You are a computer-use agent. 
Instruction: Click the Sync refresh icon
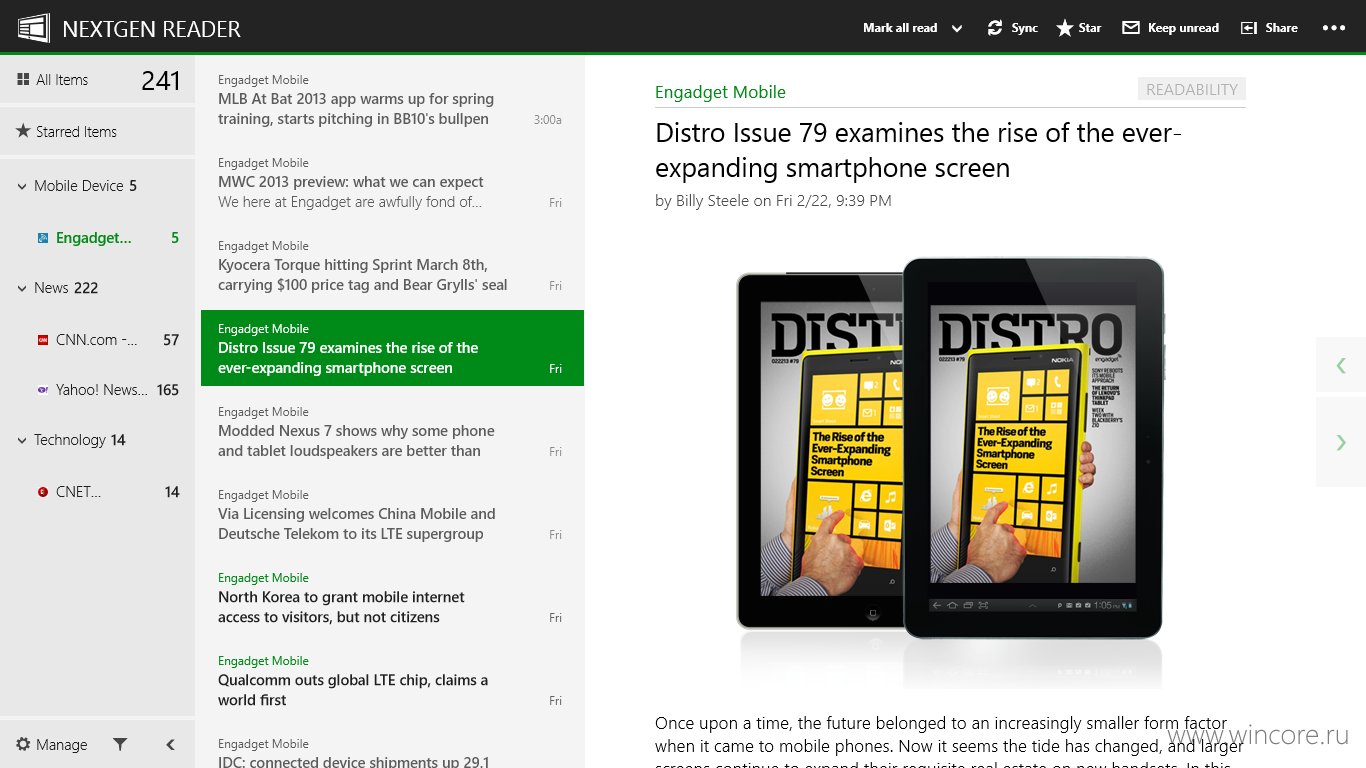[995, 28]
